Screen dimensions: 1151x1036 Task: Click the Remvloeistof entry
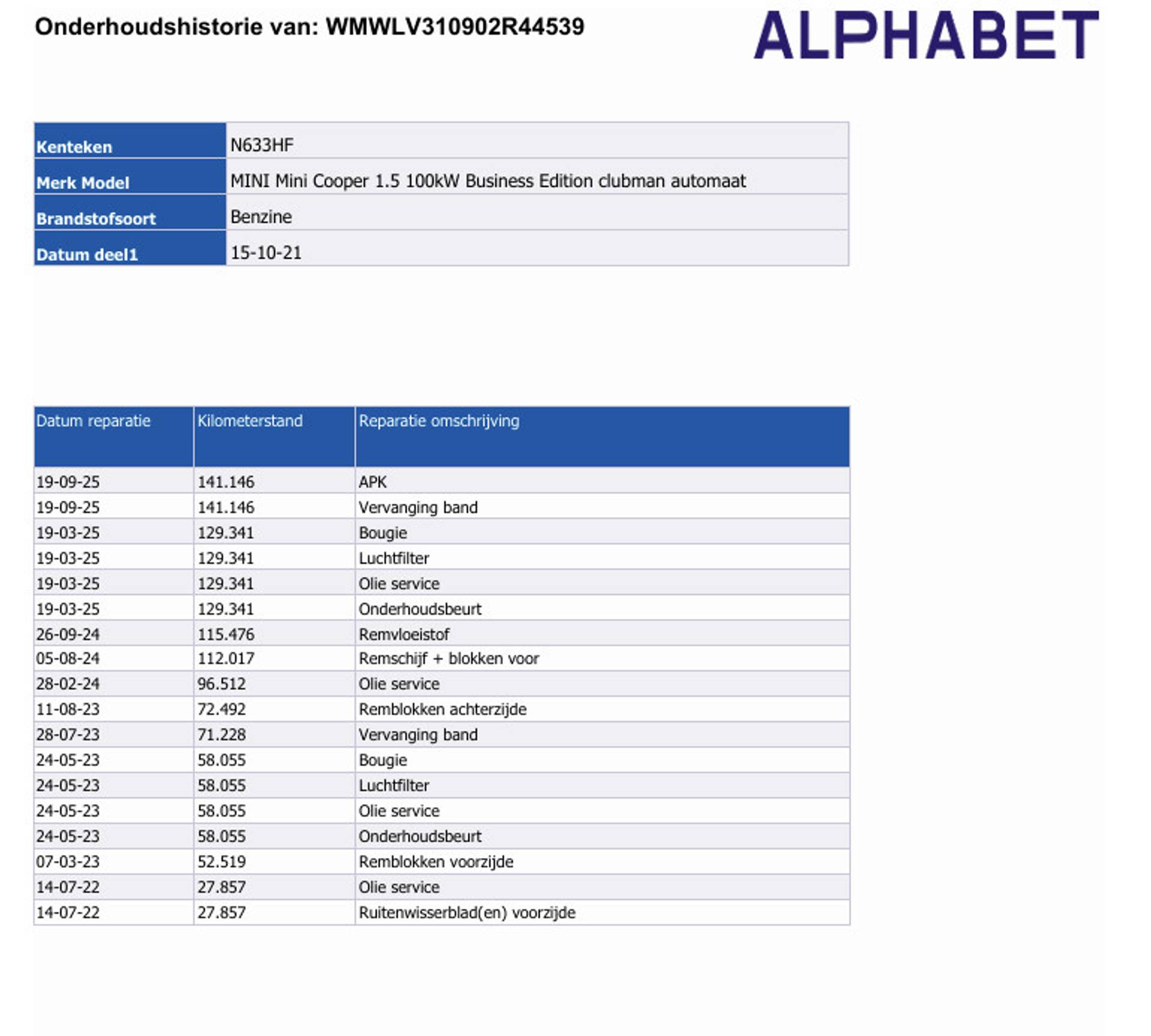404,634
